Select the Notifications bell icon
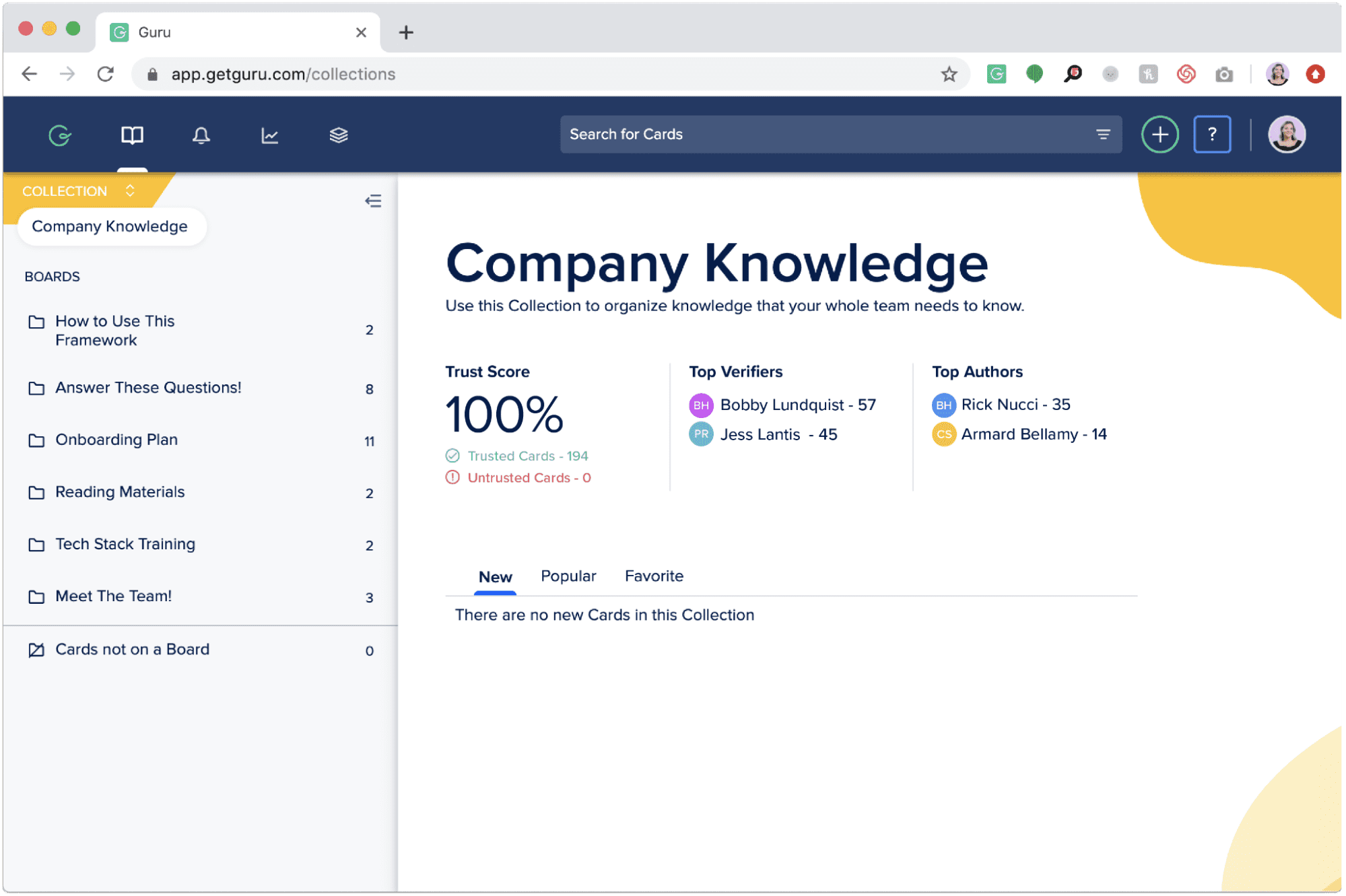The image size is (1346, 896). 199,135
